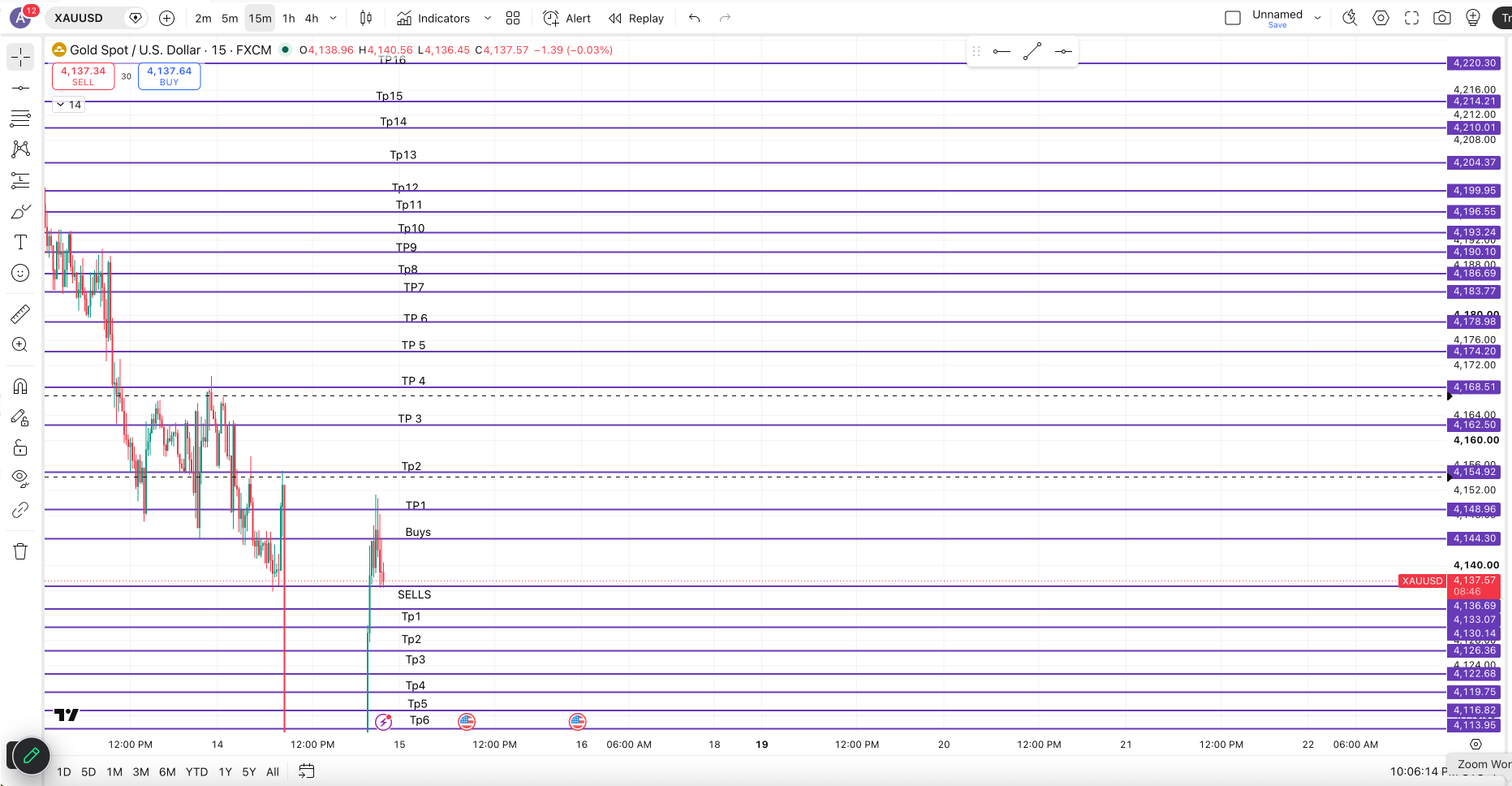The width and height of the screenshot is (1512, 786).
Task: Expand the Indicators favorites dropdown arrow
Action: [x=488, y=18]
